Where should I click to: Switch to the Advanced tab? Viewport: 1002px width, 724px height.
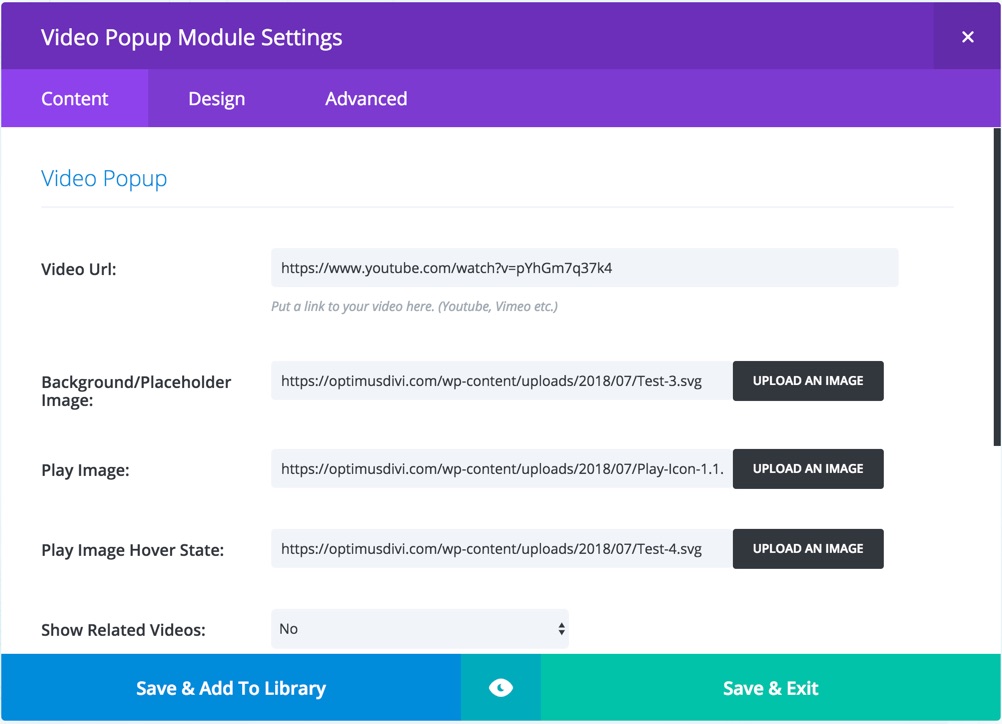366,98
